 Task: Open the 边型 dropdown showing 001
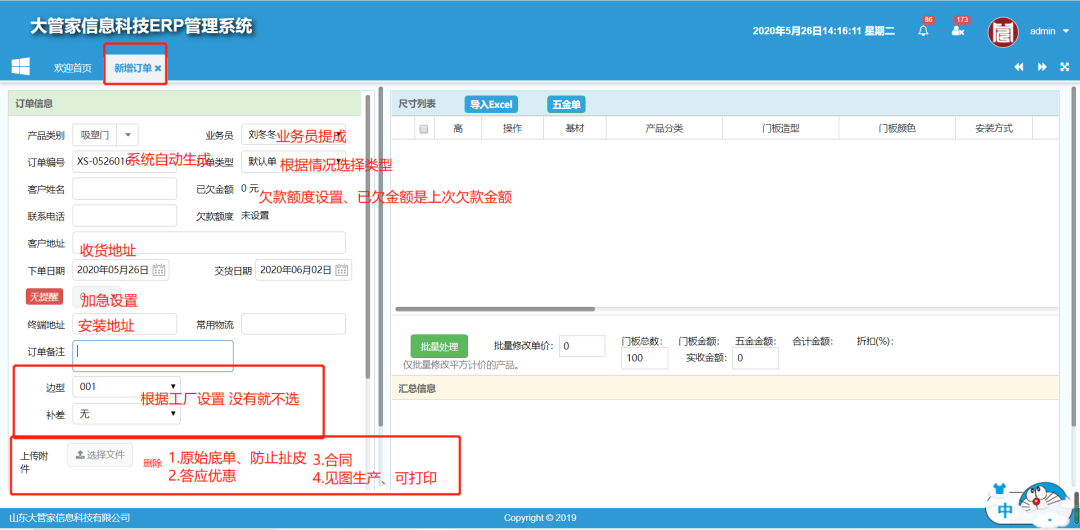(x=126, y=386)
